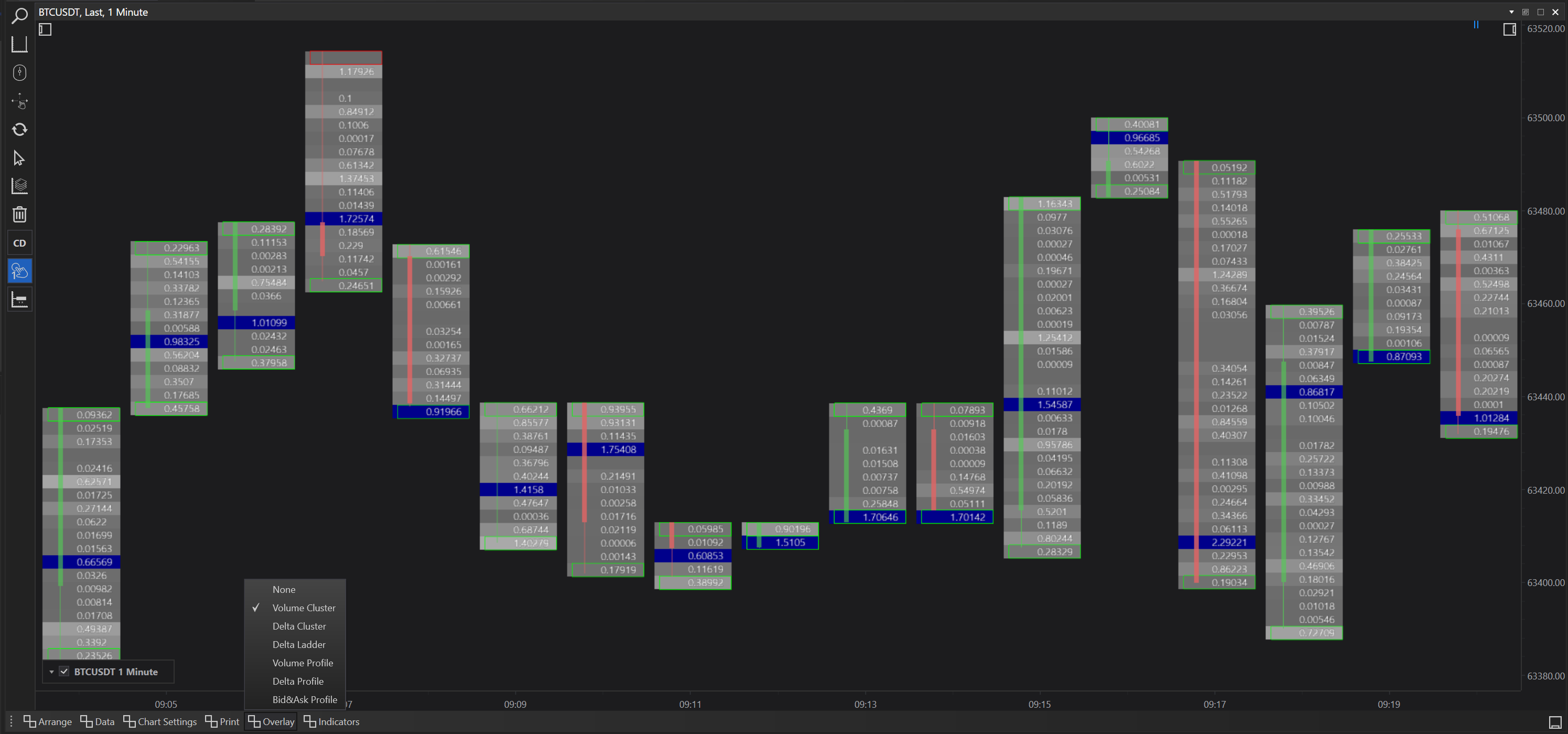Click the drag-pan hand crosshair icon
Image resolution: width=1568 pixels, height=734 pixels.
19,101
